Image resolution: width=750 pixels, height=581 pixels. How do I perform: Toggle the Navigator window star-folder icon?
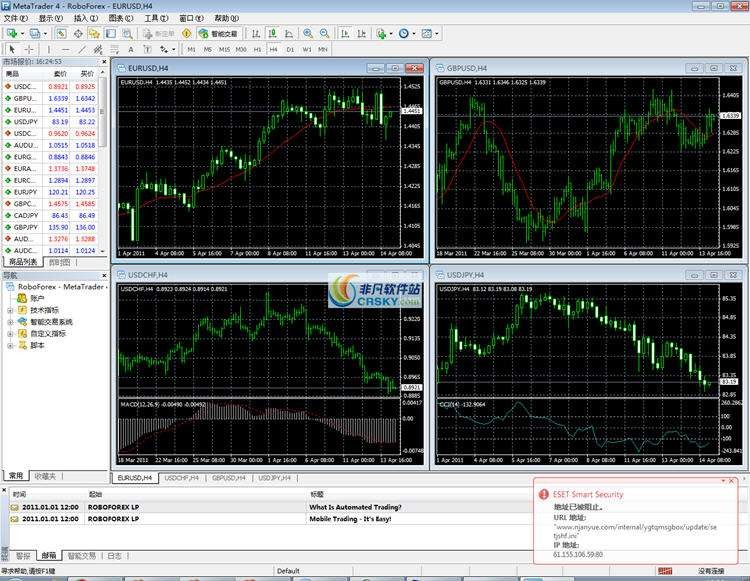point(94,33)
